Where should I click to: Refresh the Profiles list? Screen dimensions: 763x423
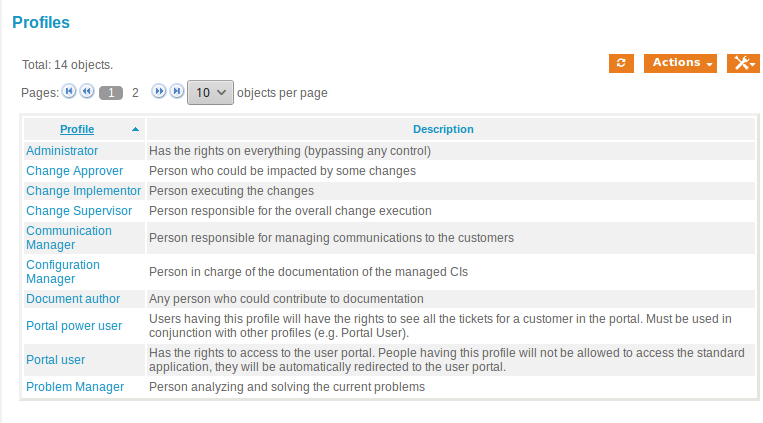[621, 63]
